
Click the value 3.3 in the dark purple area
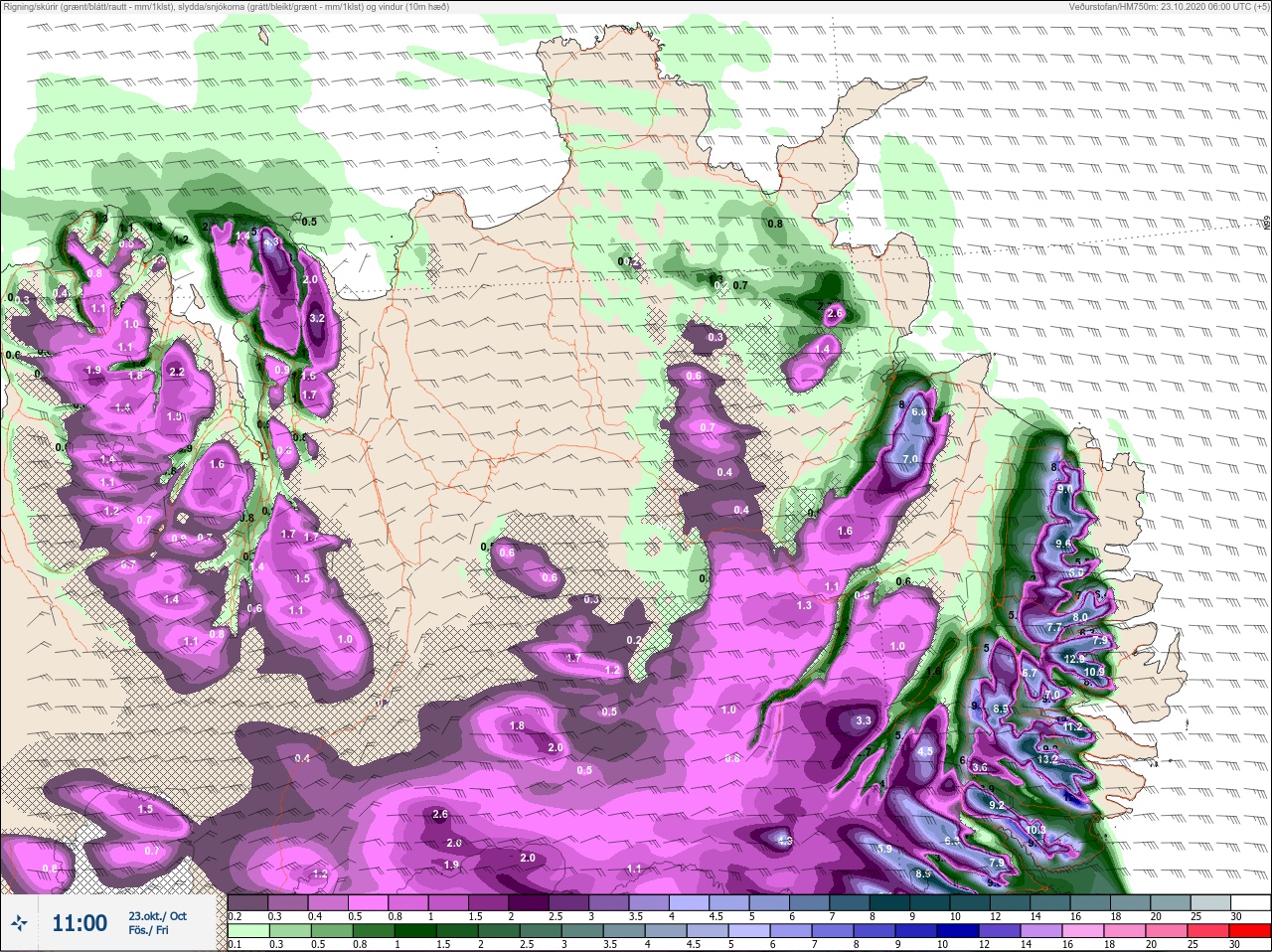point(864,720)
